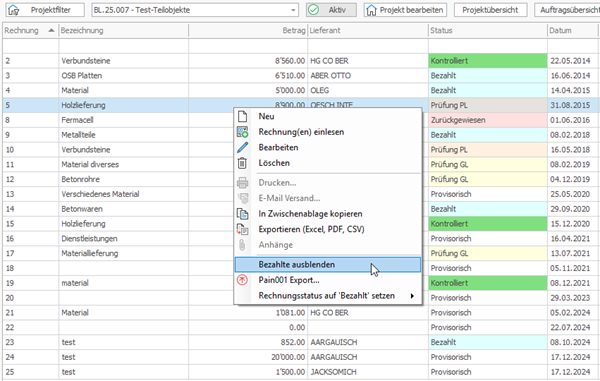600x381 pixels.
Task: Select the Zurückgewiesen status cell of invoice 8
Action: pos(488,120)
